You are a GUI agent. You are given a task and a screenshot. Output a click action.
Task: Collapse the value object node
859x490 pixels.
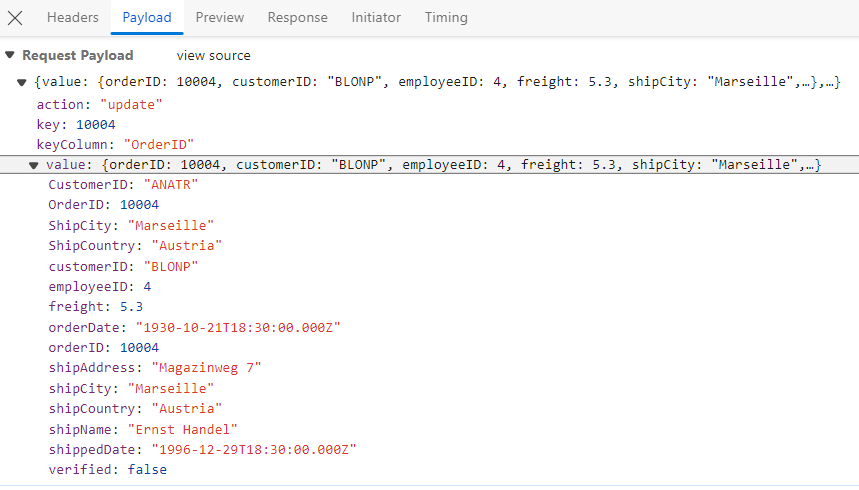(34, 165)
